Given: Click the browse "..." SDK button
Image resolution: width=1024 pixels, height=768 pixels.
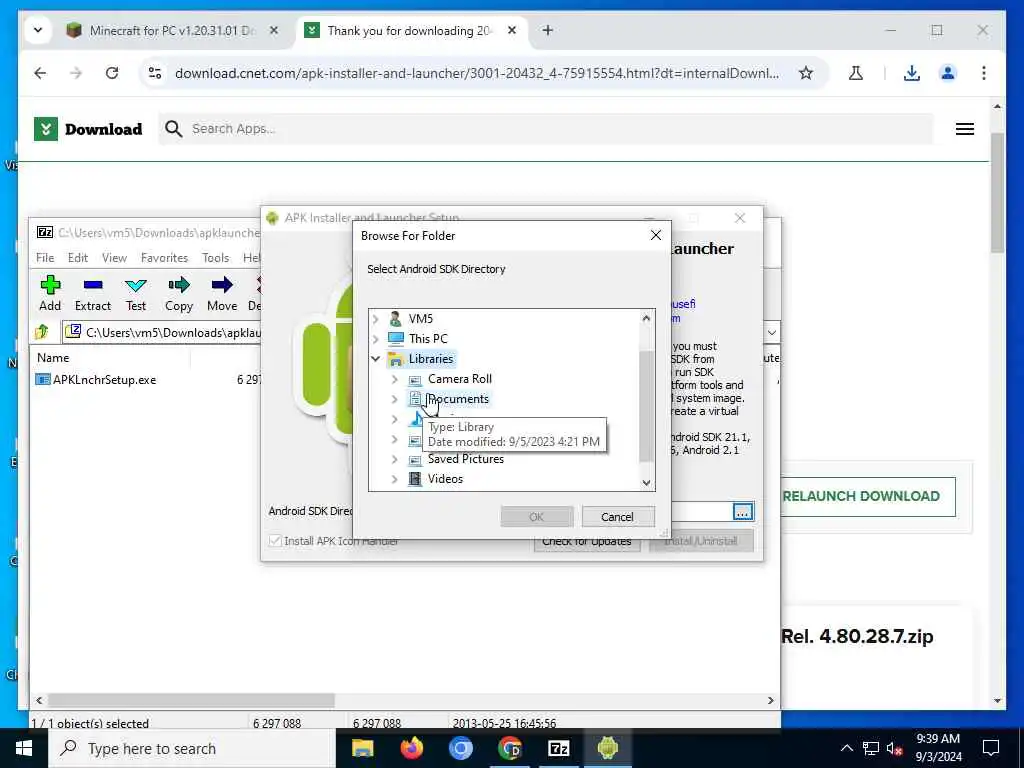Looking at the screenshot, I should pyautogui.click(x=743, y=511).
